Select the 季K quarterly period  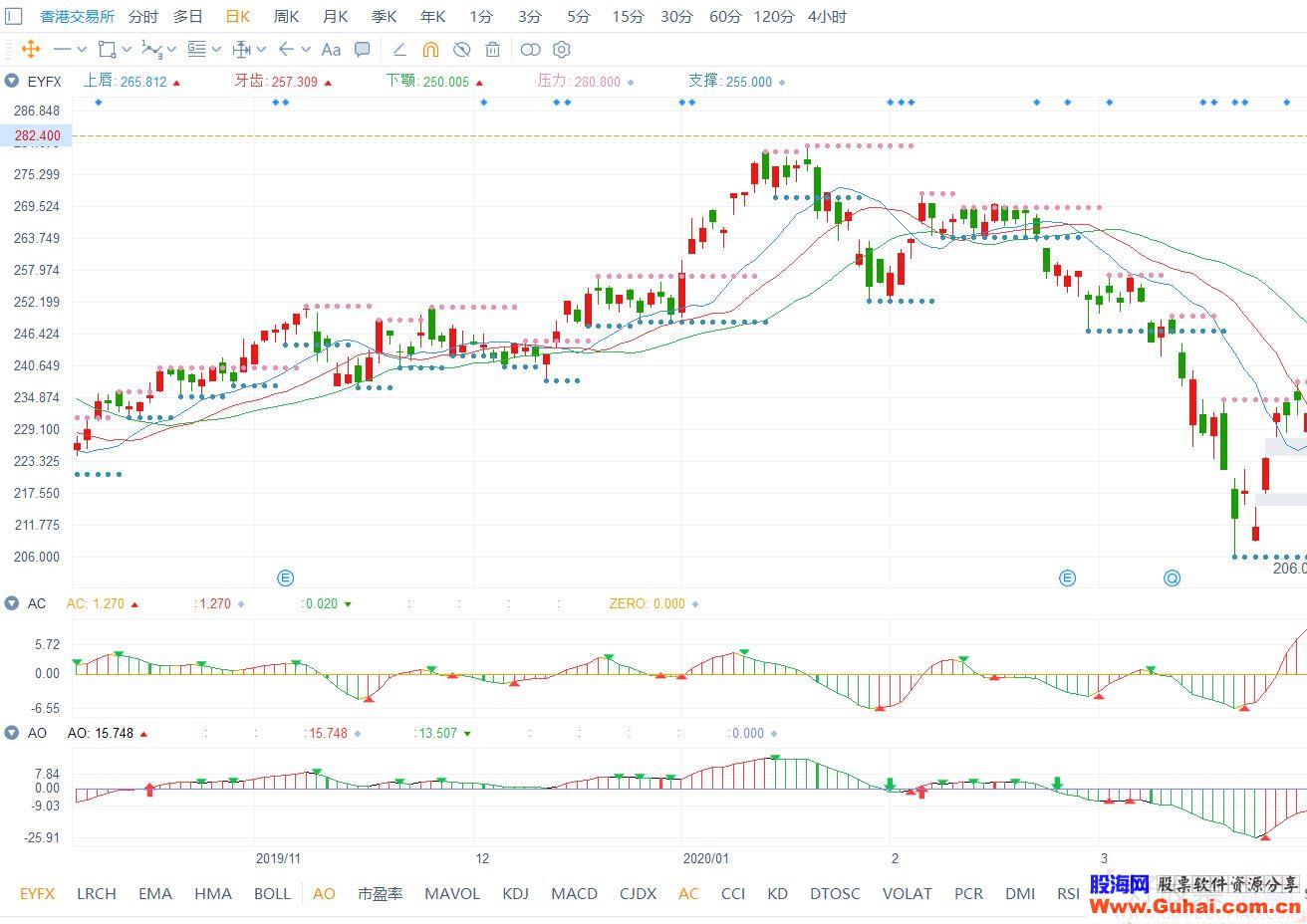pos(384,16)
